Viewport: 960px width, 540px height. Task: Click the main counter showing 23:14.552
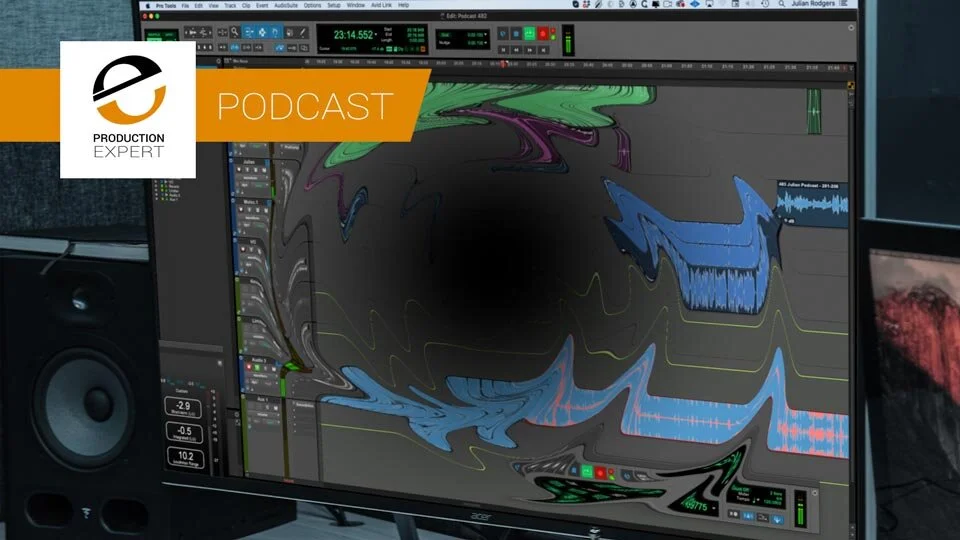(x=353, y=35)
